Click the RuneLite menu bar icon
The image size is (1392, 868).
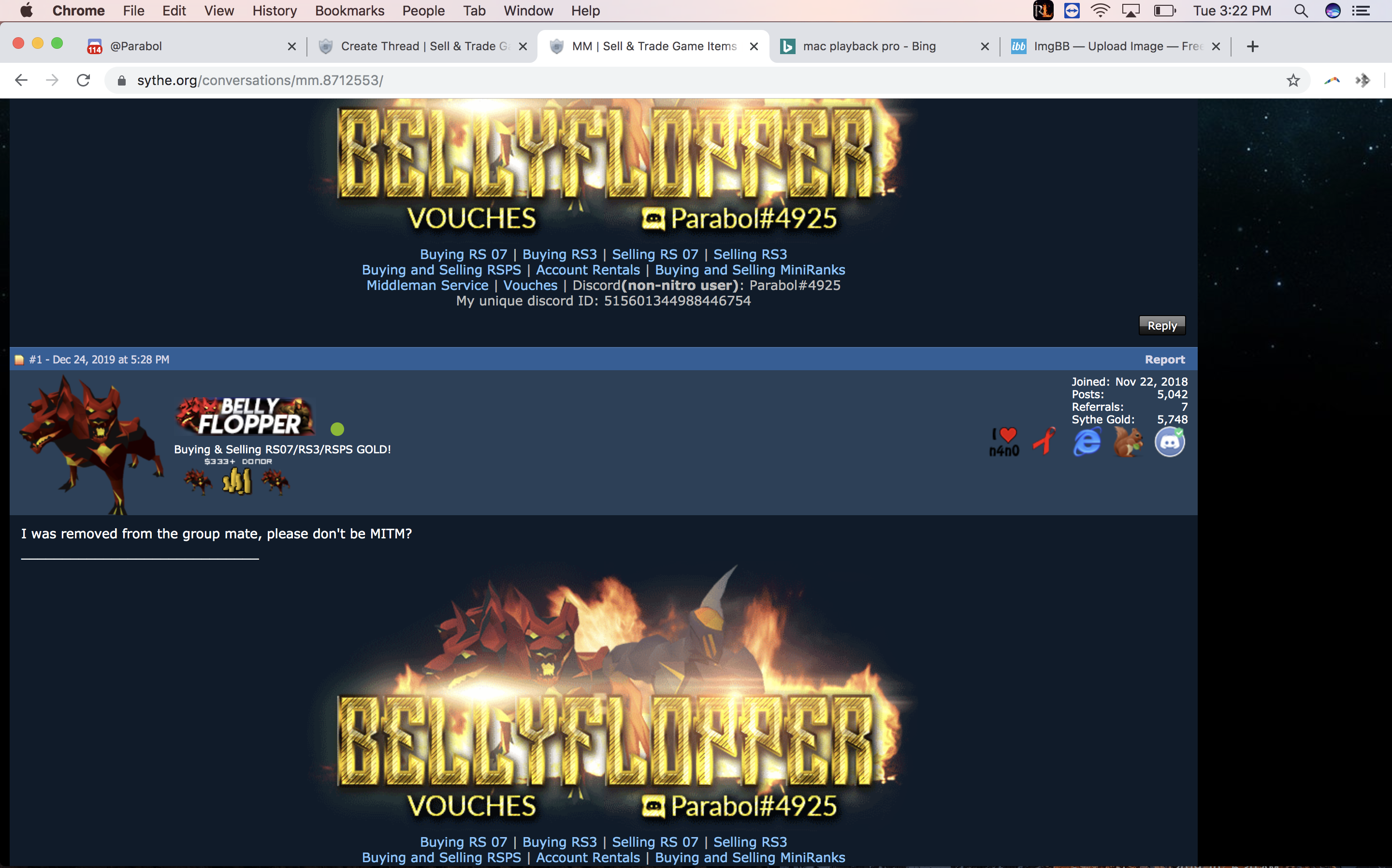[x=1043, y=11]
